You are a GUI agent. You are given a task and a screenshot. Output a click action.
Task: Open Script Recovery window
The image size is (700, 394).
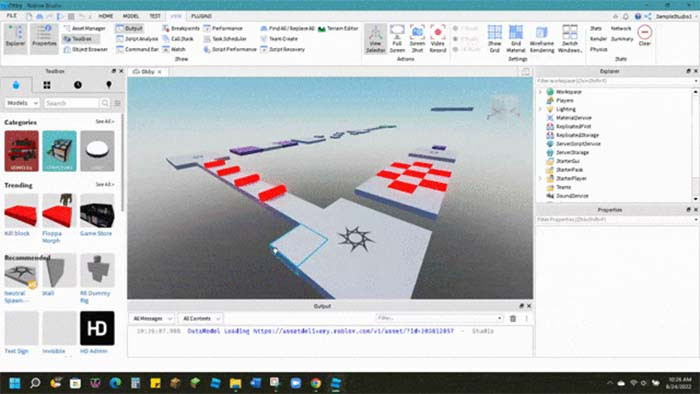coord(283,50)
